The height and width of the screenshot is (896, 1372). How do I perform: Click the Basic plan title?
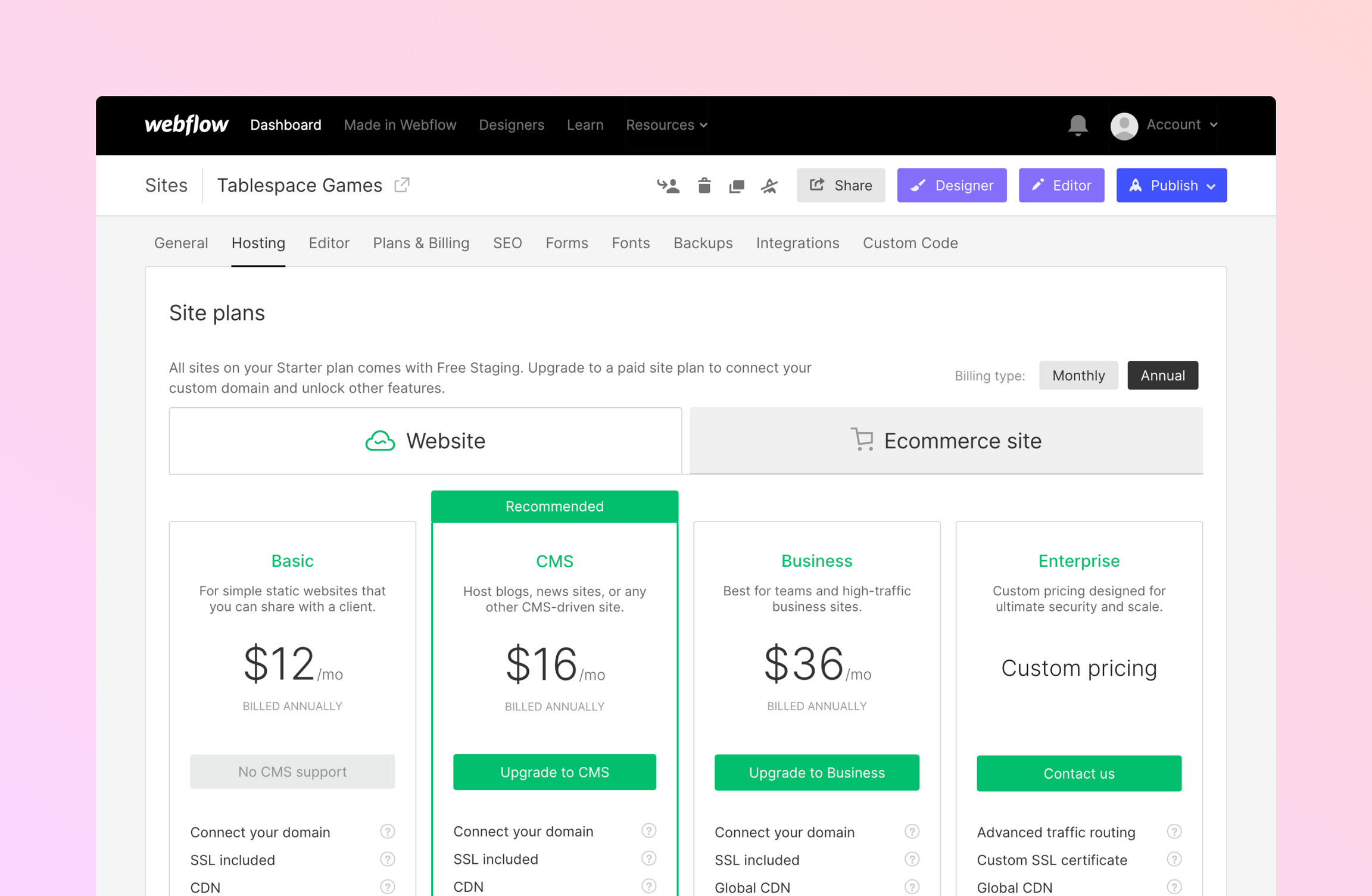coord(292,561)
